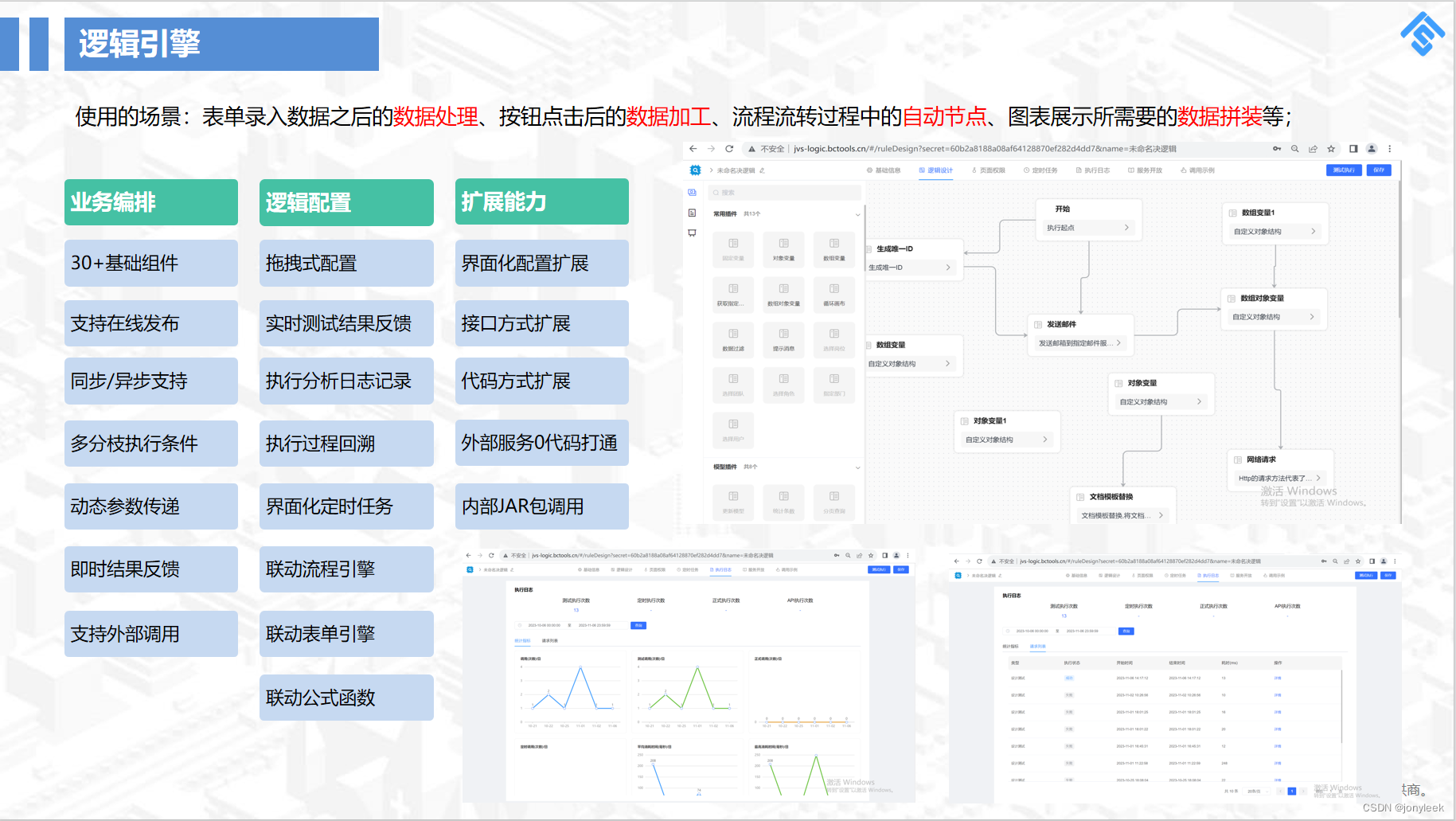Click 测试执行 button in design canvas header

1344,170
